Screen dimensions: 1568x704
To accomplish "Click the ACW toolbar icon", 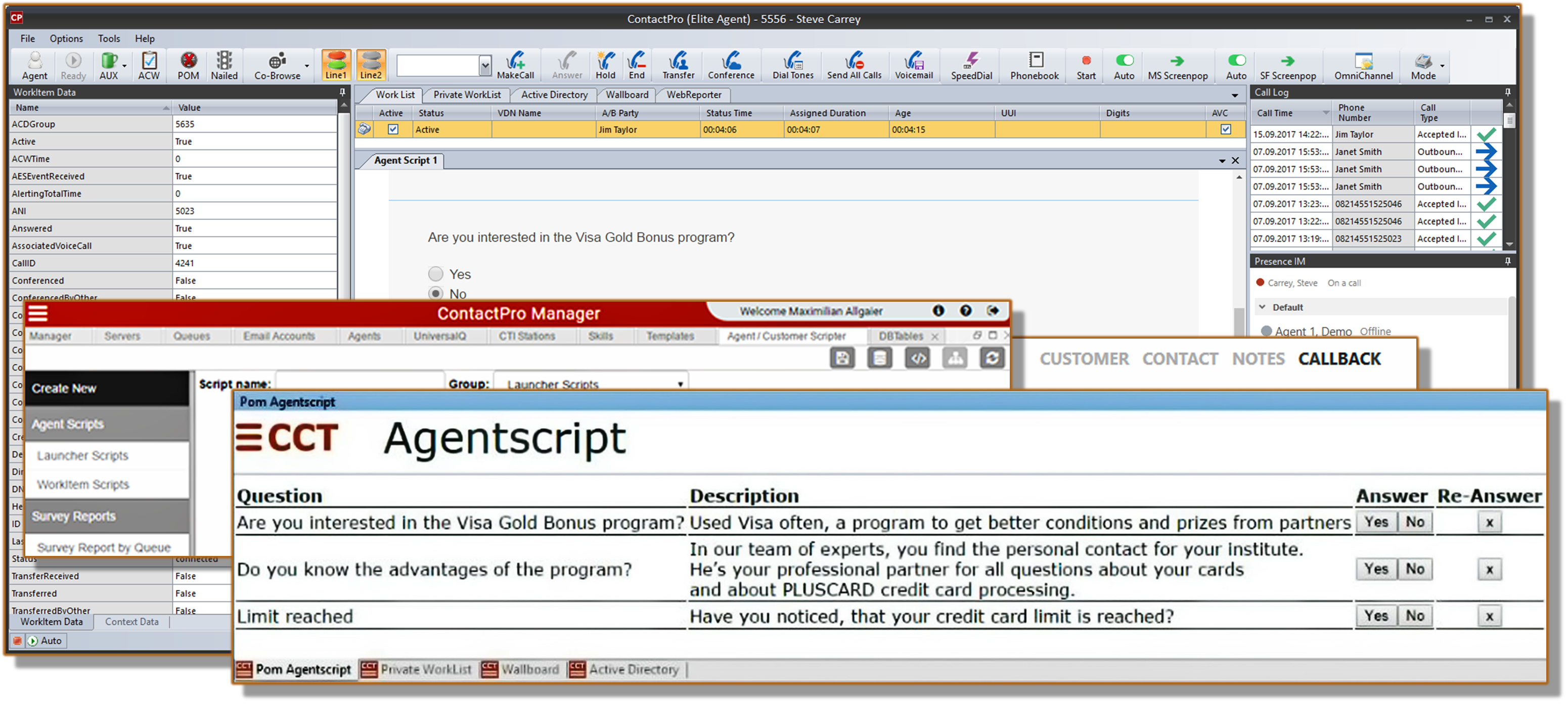I will tap(149, 66).
